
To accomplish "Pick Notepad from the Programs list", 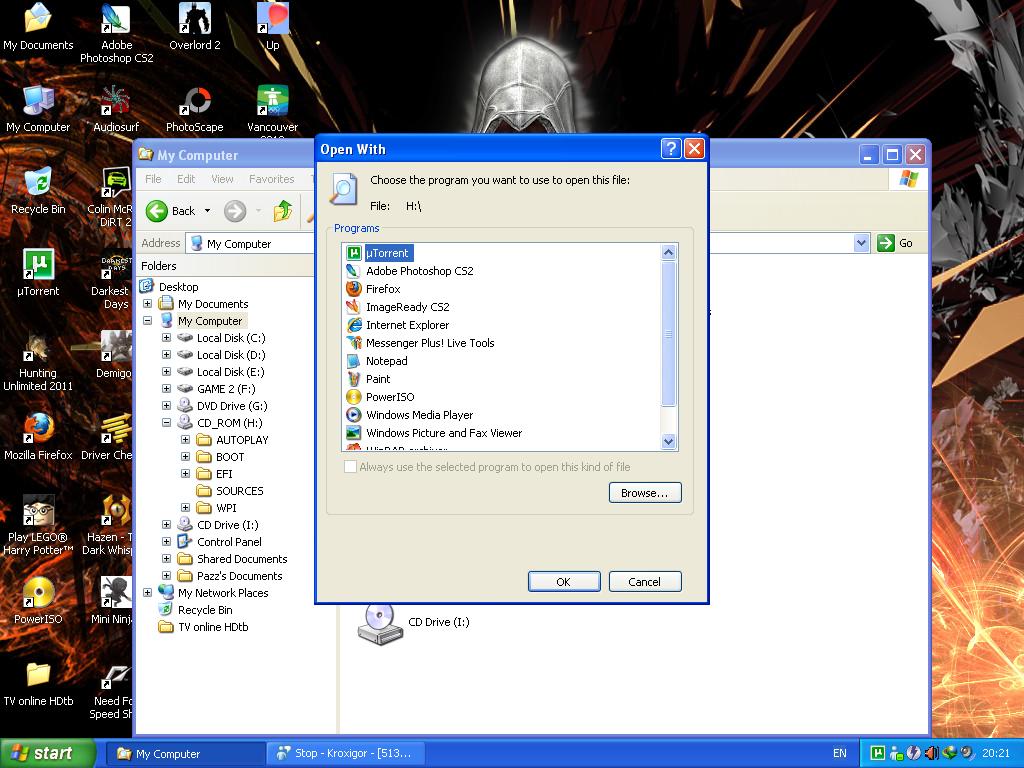I will 377,361.
